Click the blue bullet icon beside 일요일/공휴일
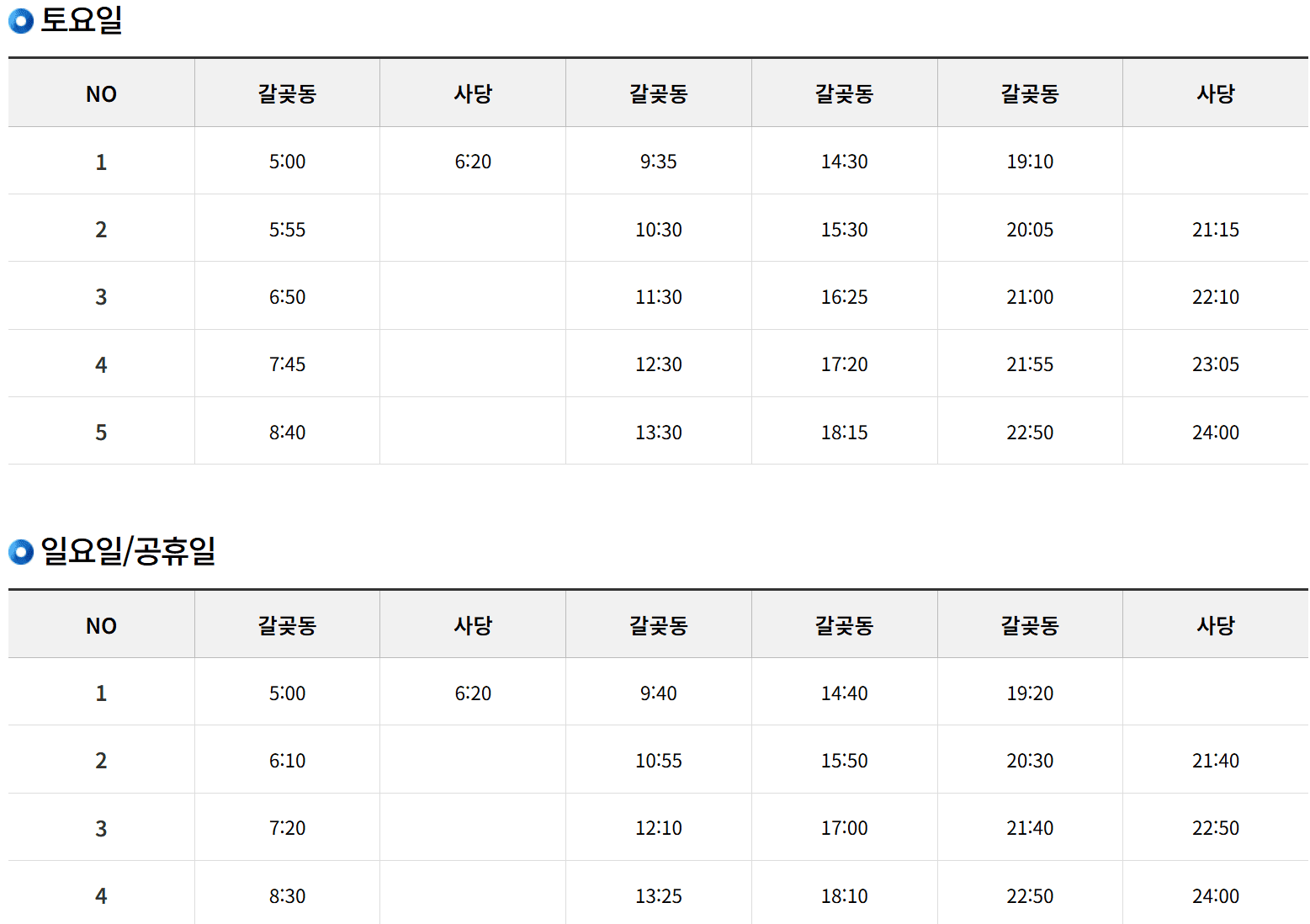 coord(21,552)
